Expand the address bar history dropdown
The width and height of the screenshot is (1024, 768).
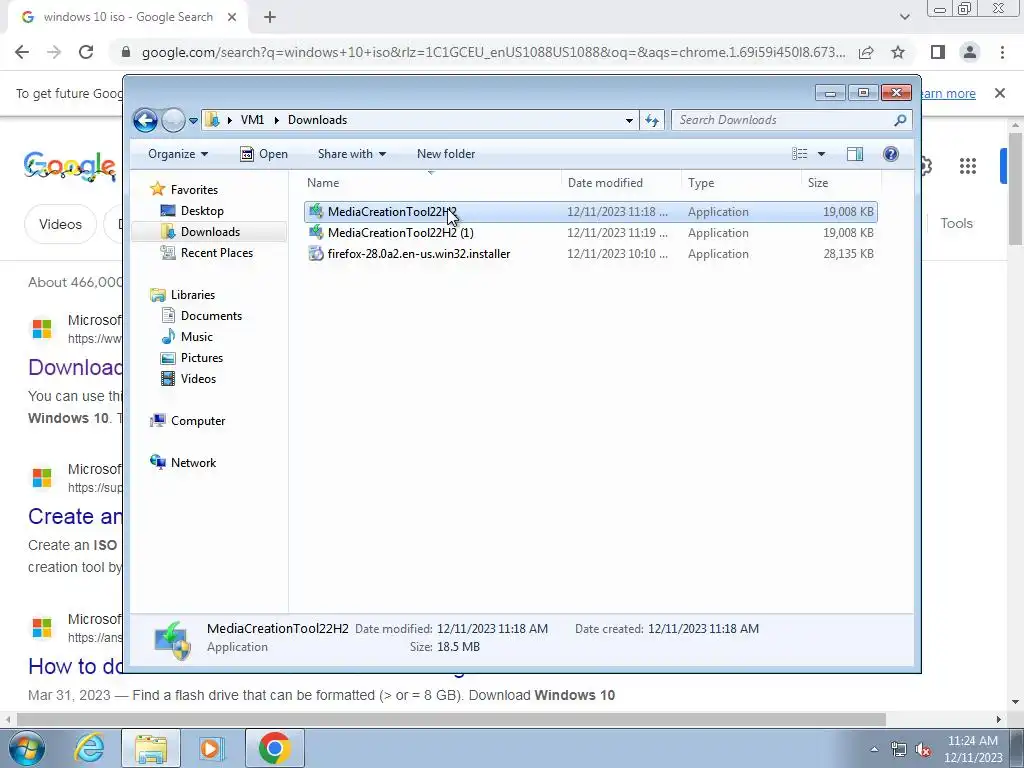[x=629, y=120]
